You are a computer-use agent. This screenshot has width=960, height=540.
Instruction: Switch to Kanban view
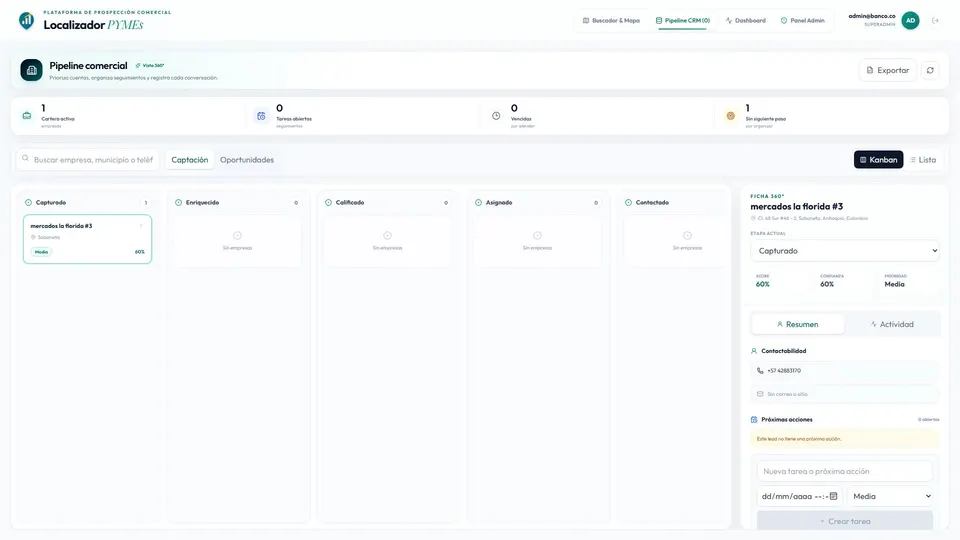pyautogui.click(x=878, y=160)
